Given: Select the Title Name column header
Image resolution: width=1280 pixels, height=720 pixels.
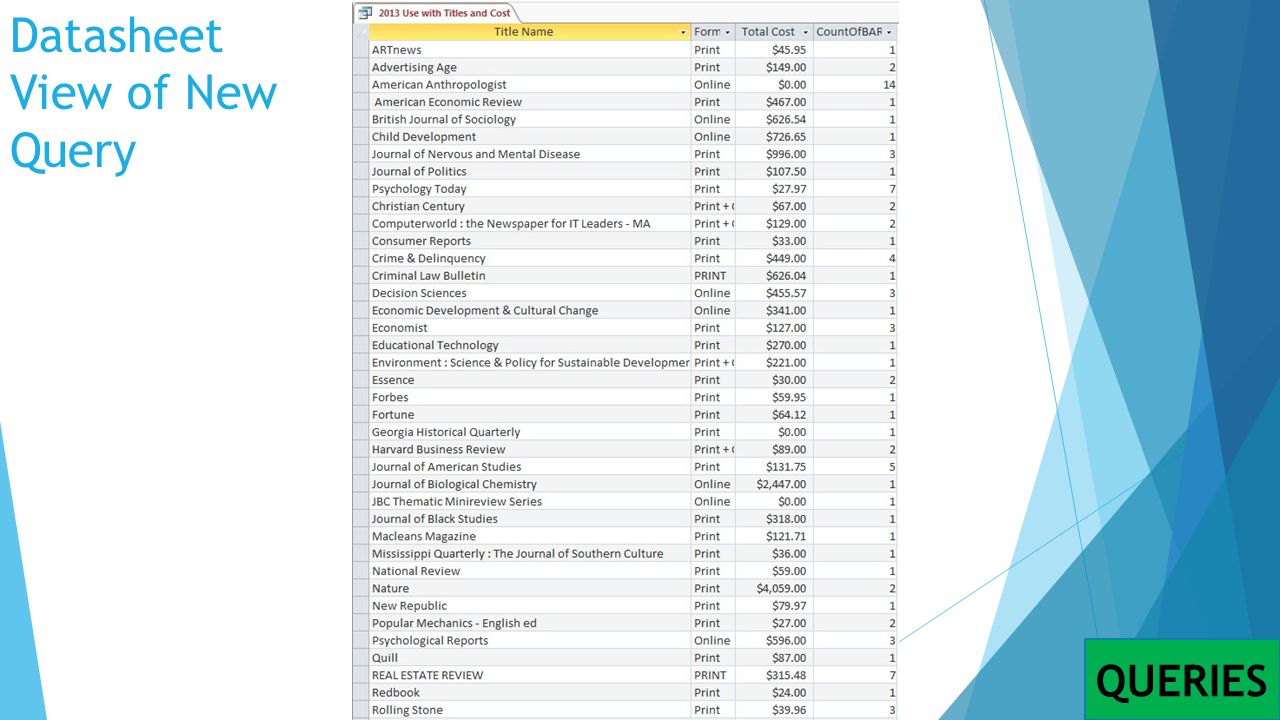Looking at the screenshot, I should click(529, 32).
